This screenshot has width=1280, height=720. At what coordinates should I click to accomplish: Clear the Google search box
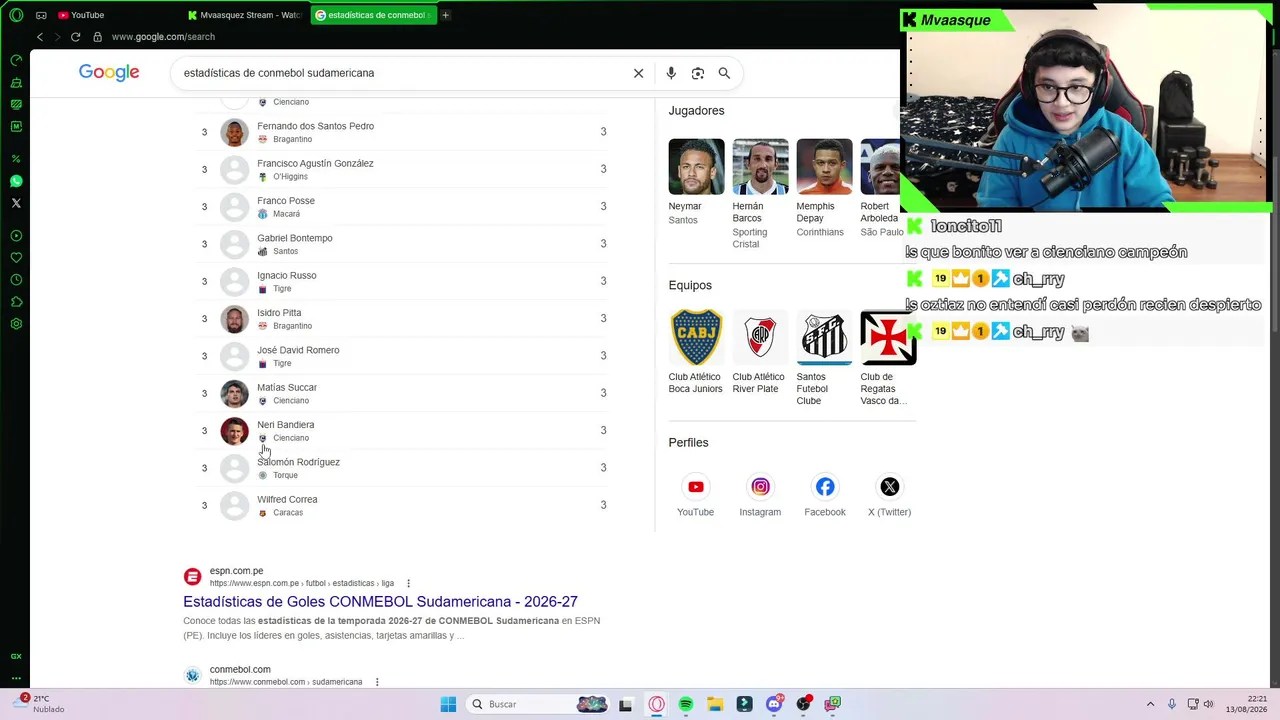click(639, 73)
